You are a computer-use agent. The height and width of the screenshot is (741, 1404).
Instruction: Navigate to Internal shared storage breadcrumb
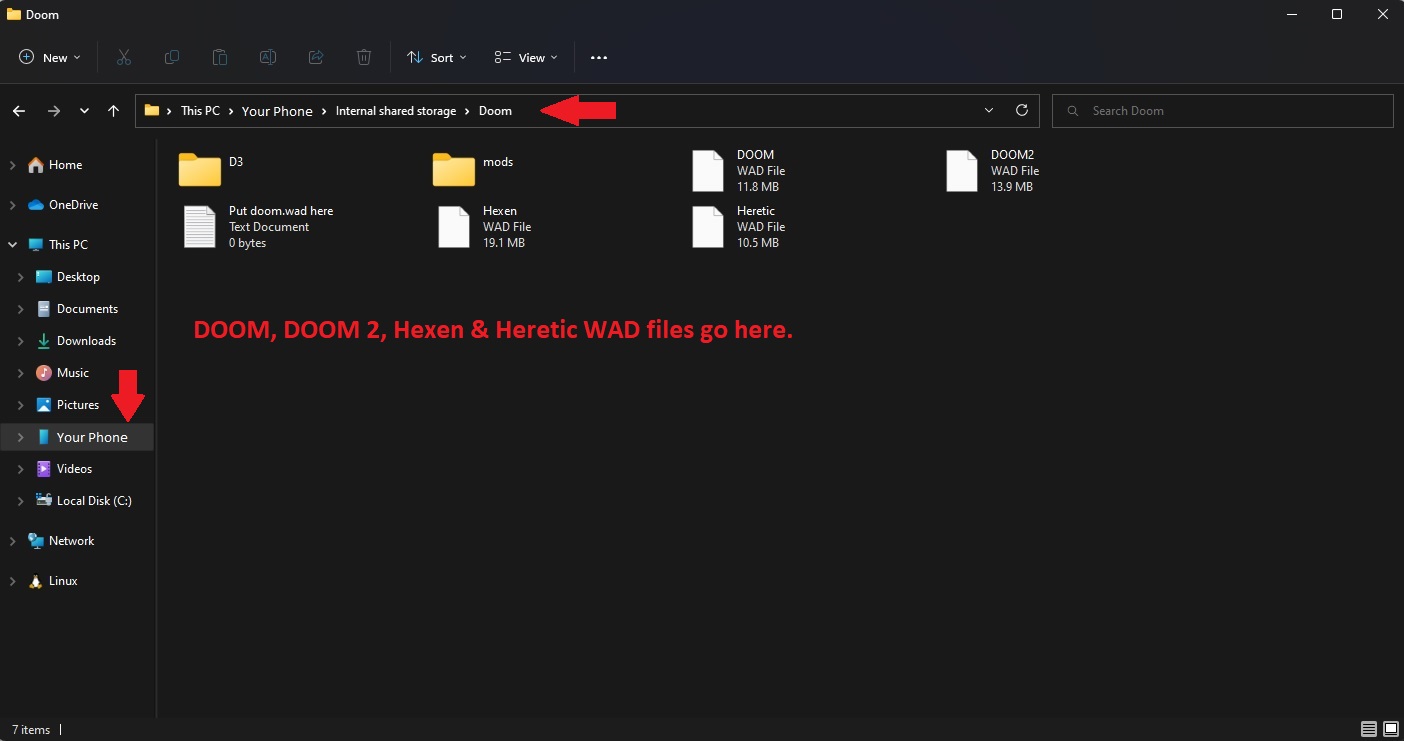395,111
